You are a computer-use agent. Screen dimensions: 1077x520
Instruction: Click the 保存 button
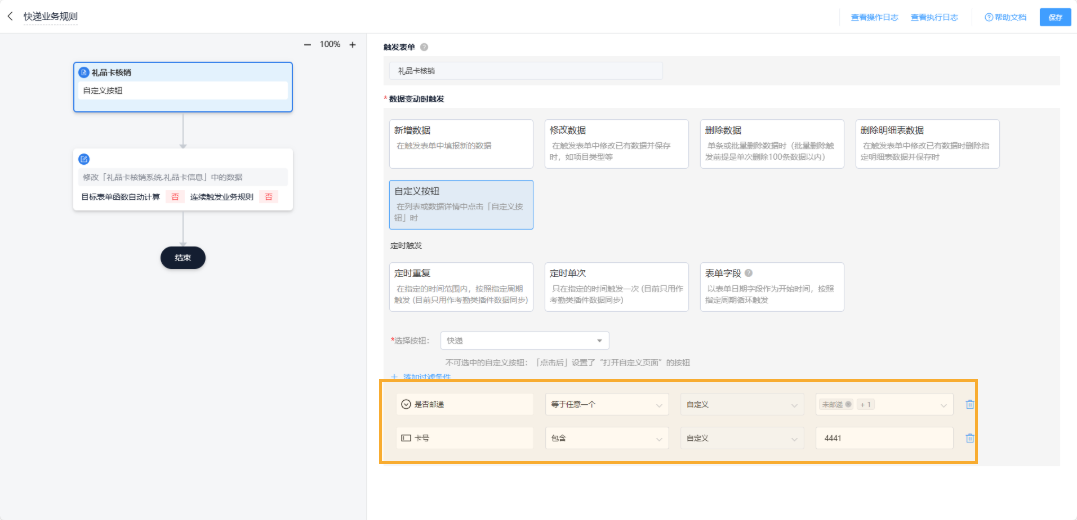click(x=1056, y=17)
